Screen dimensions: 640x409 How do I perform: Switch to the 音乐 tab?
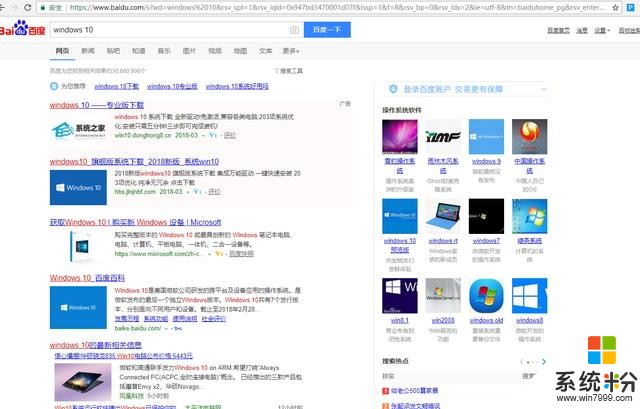164,51
